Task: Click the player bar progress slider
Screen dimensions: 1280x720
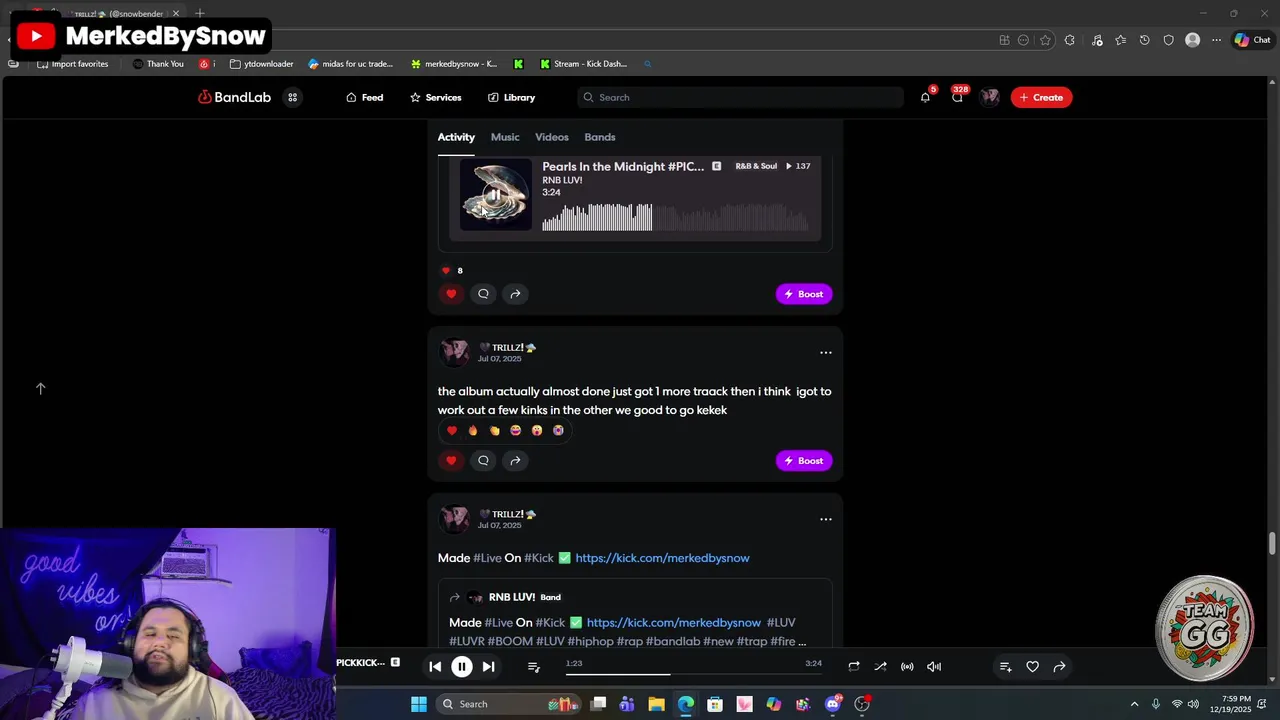Action: (694, 674)
